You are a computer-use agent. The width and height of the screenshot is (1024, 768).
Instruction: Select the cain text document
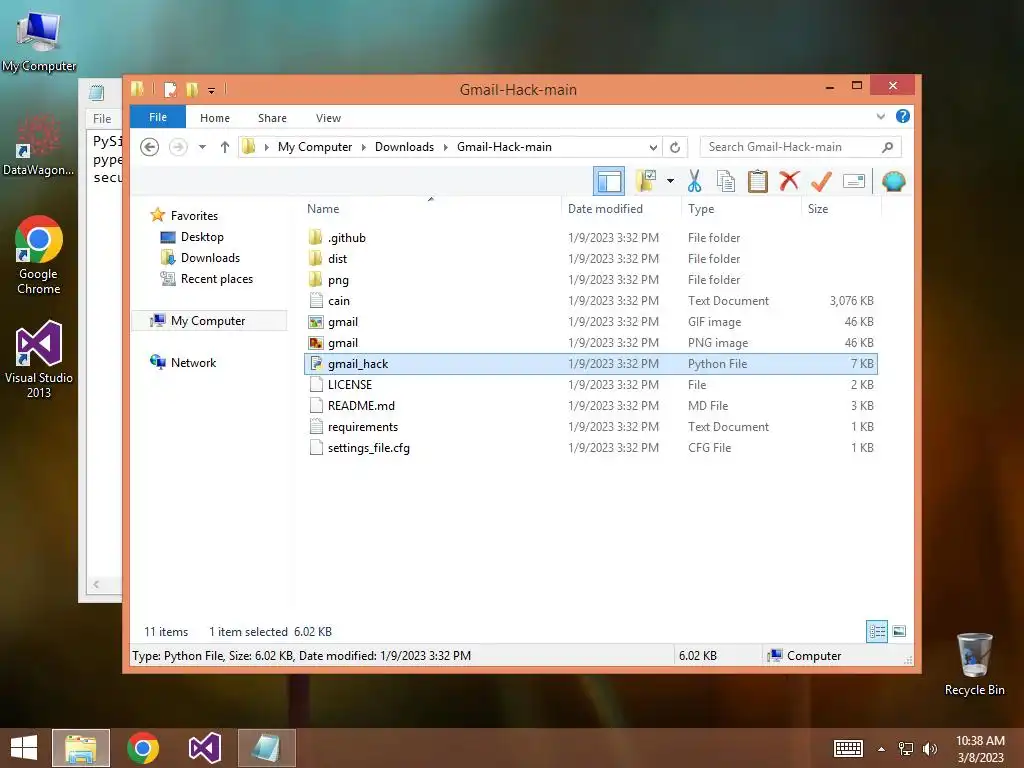point(590,300)
